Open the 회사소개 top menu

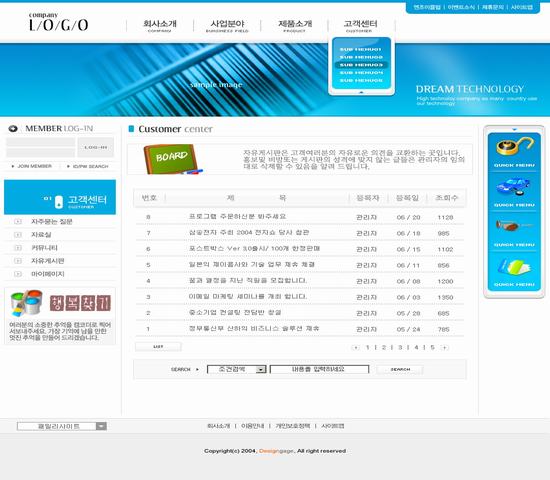tap(160, 26)
